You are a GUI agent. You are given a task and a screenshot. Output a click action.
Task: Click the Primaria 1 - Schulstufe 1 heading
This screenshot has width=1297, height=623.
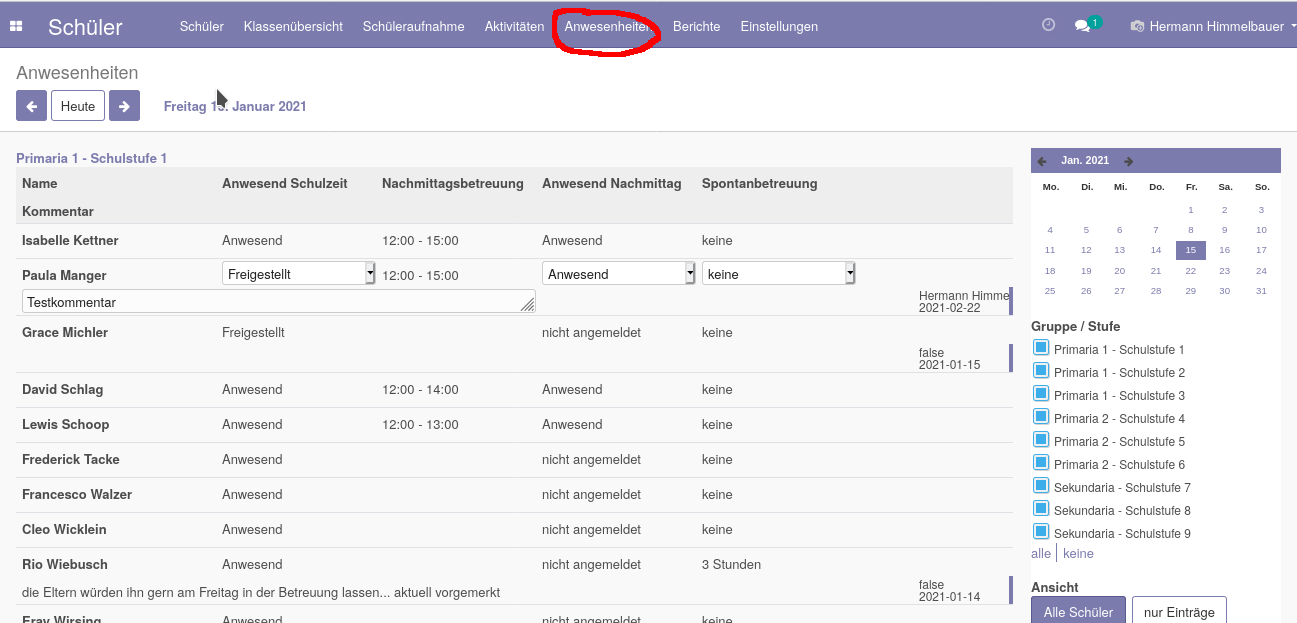point(92,158)
